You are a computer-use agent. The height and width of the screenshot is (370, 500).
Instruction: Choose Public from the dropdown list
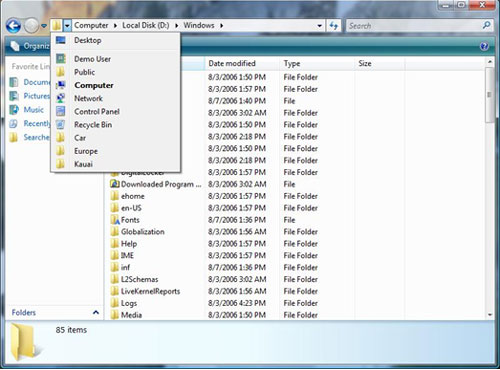point(115,72)
